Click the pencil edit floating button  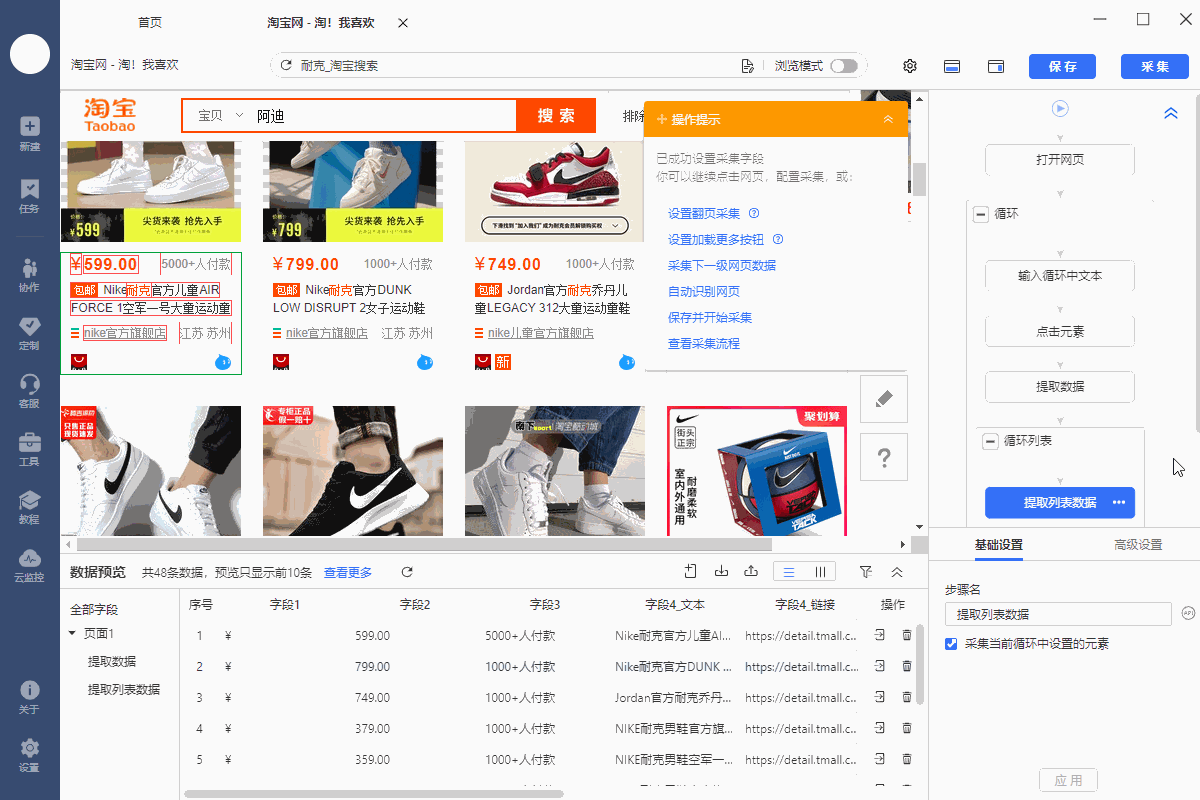pyautogui.click(x=884, y=399)
